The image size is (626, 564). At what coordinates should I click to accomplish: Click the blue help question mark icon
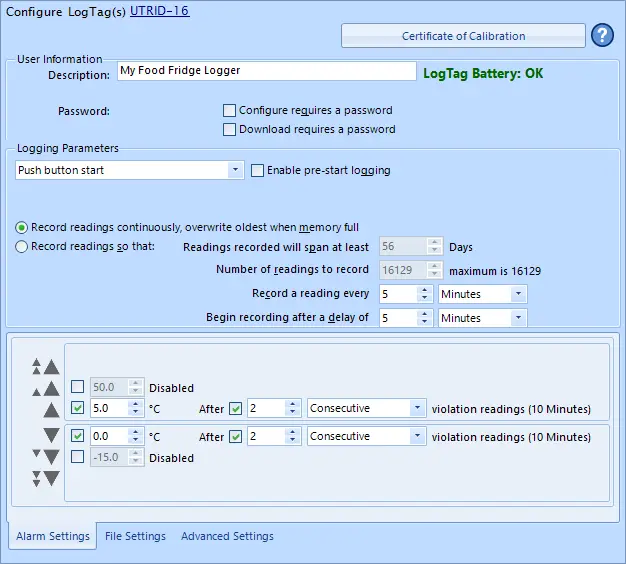(602, 36)
